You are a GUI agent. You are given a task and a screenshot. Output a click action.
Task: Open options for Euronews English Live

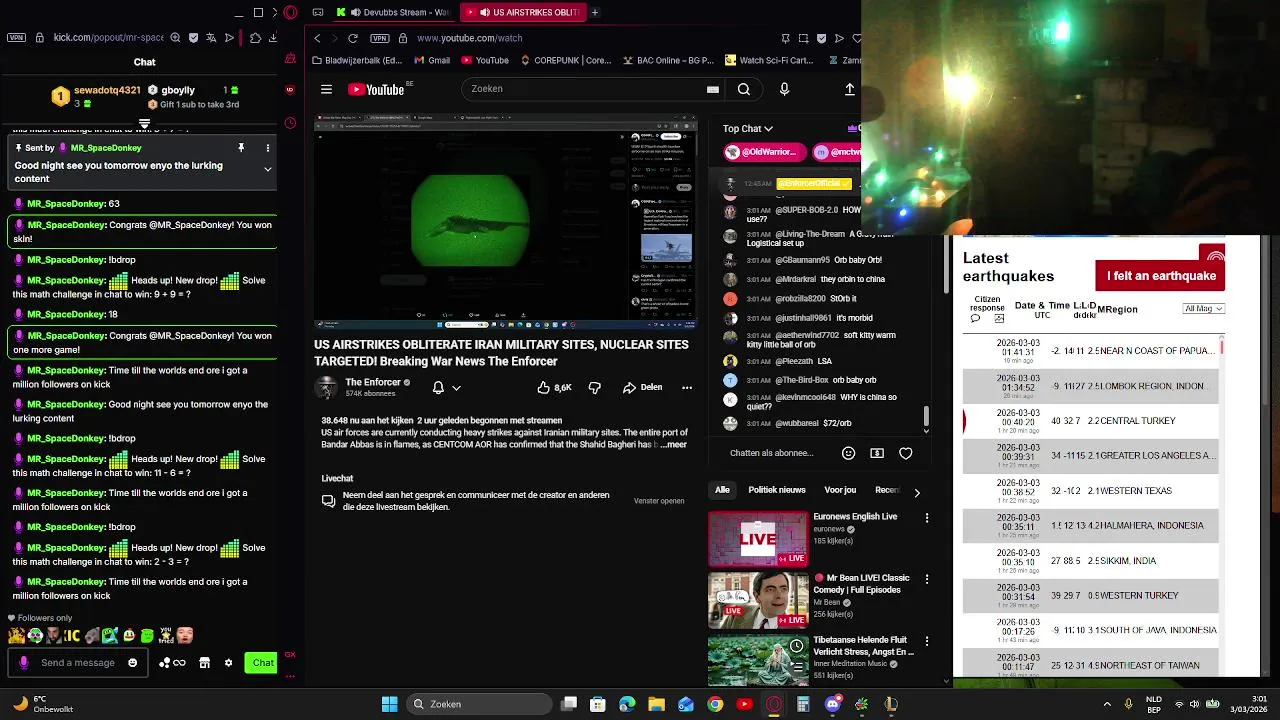click(927, 518)
